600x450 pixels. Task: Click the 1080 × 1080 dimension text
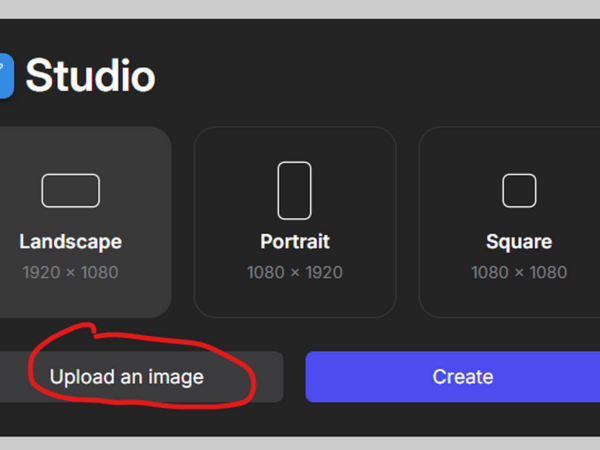pyautogui.click(x=519, y=272)
